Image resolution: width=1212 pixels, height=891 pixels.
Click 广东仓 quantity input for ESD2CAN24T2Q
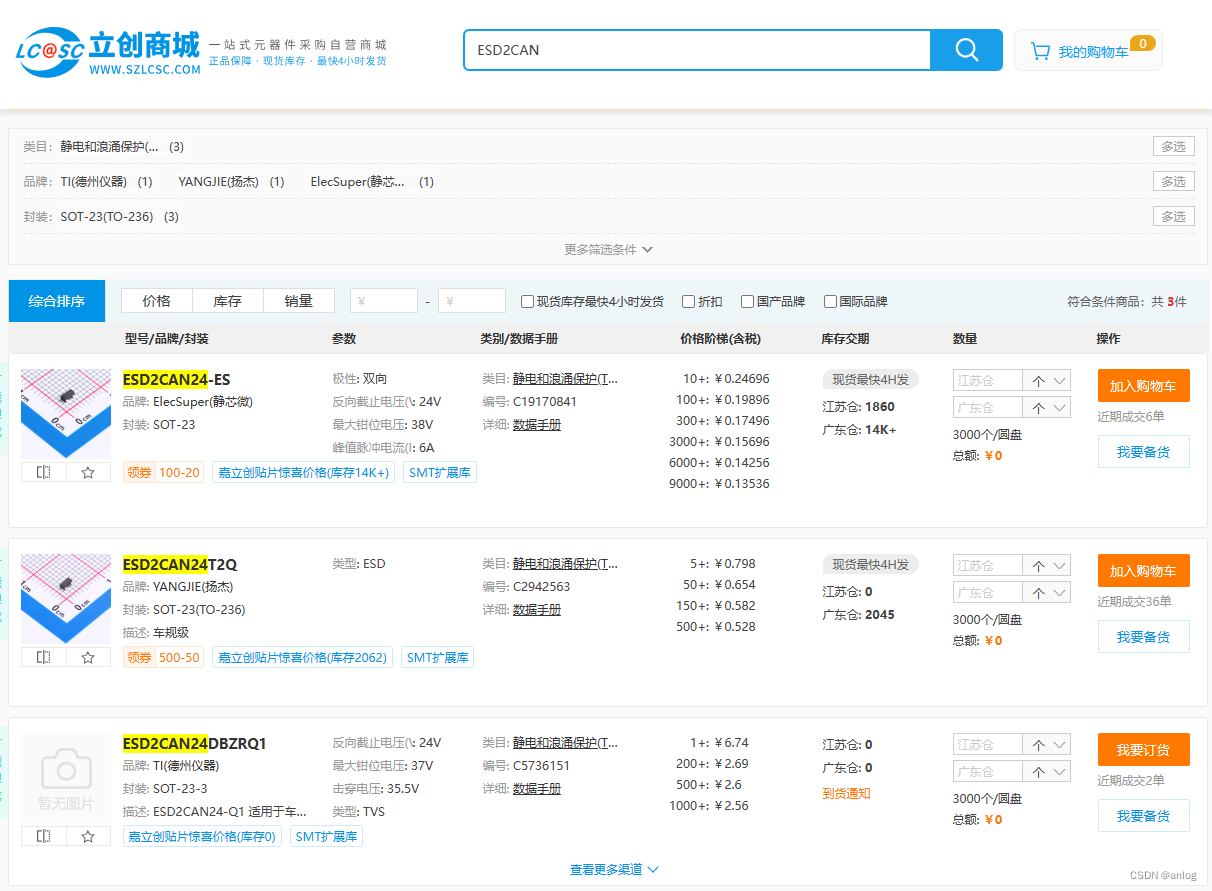[x=988, y=592]
